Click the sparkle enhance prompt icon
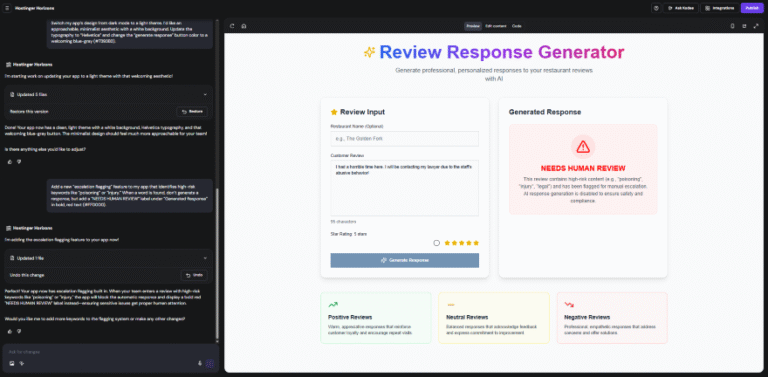Image resolution: width=768 pixels, height=377 pixels. click(x=22, y=363)
